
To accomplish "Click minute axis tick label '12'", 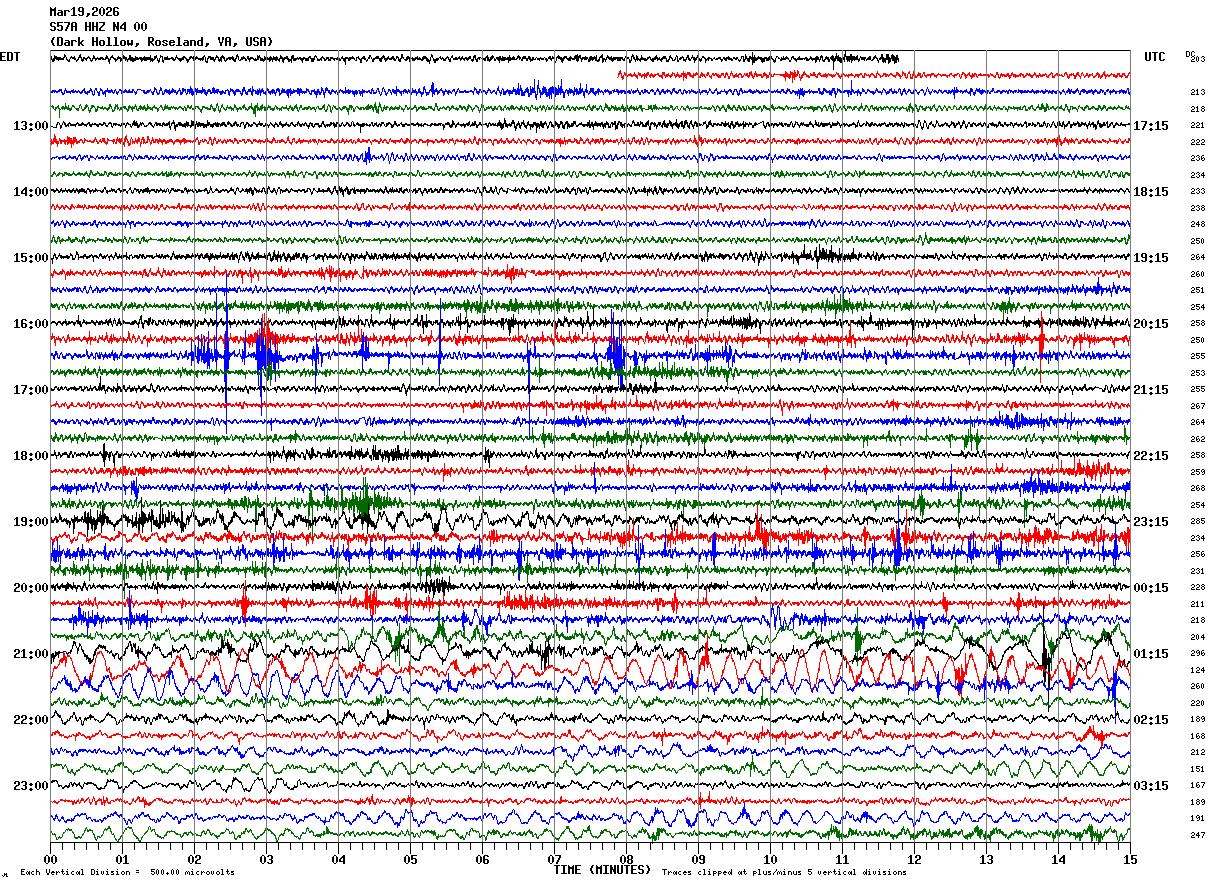I will point(914,859).
